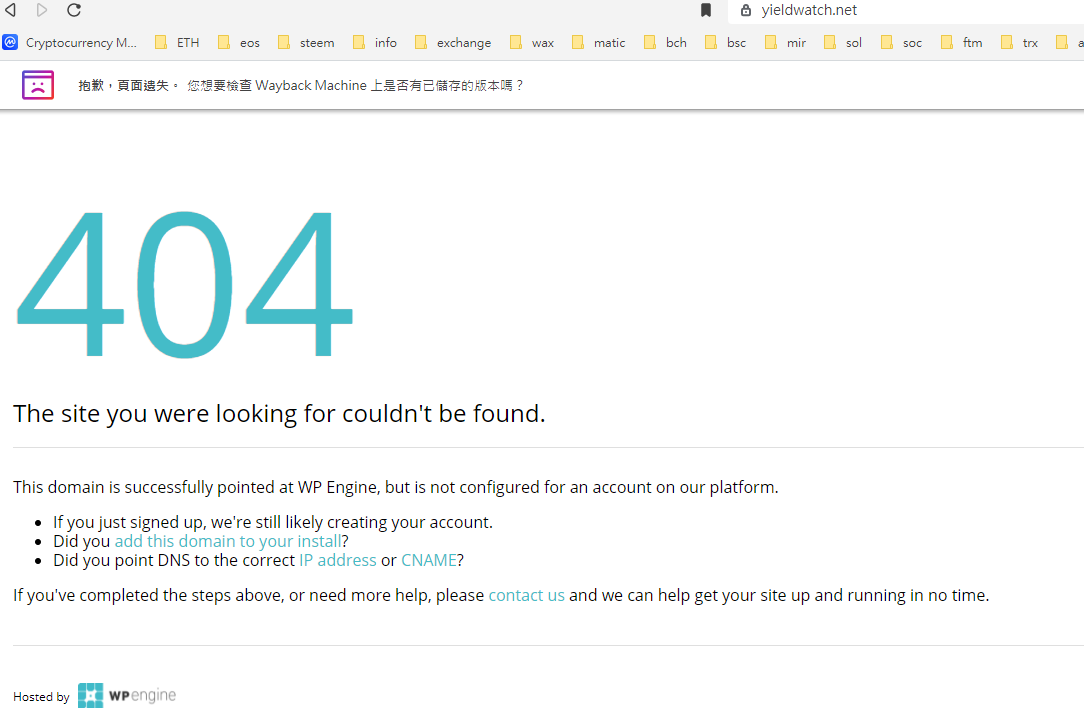Open the trx bookmarks folder

click(x=1020, y=43)
